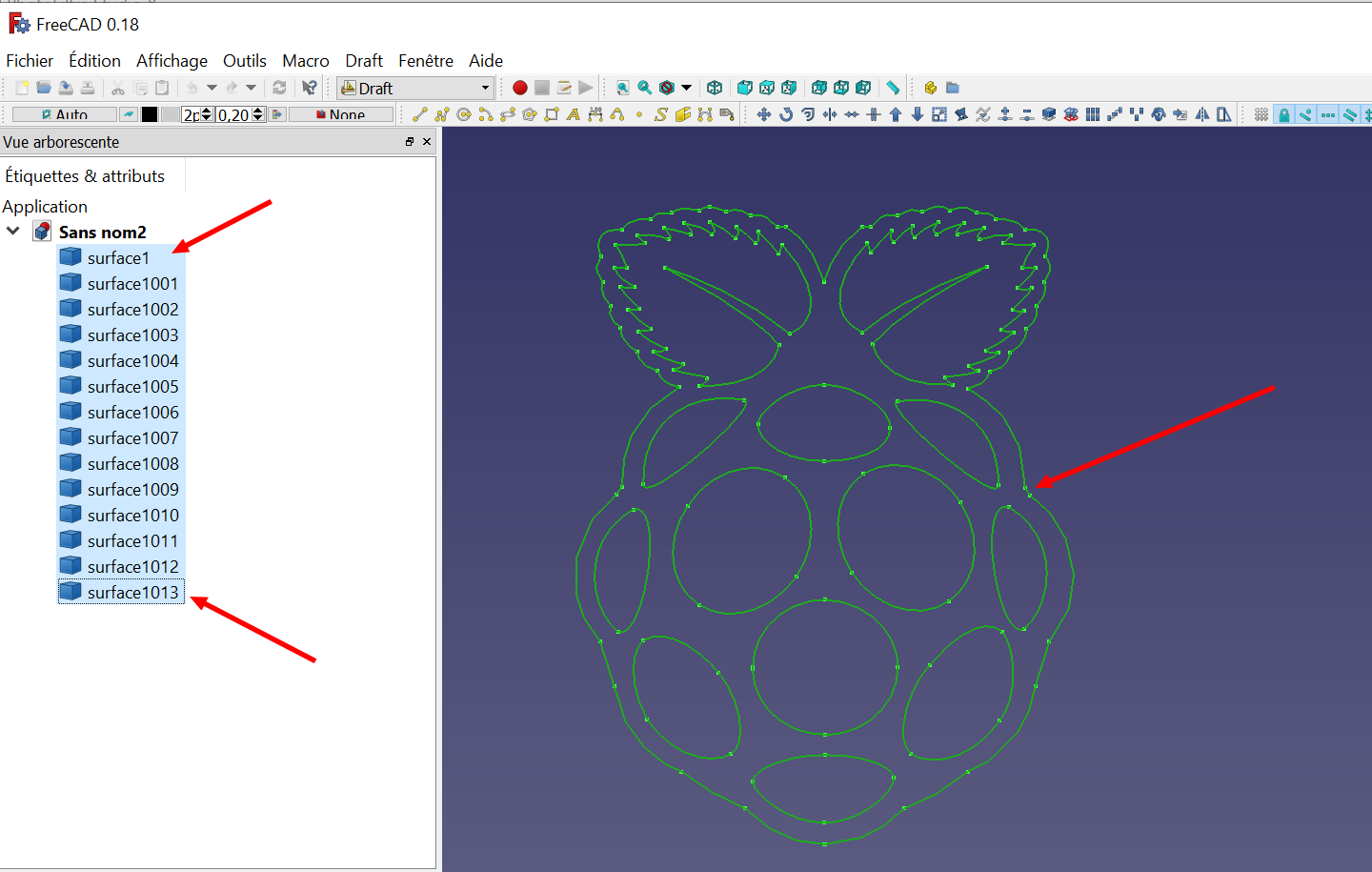The height and width of the screenshot is (872, 1372).
Task: Click the Measure distance ruler icon
Action: pyautogui.click(x=893, y=88)
